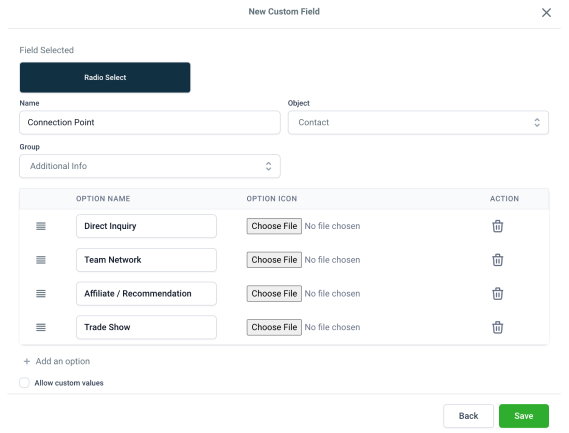The width and height of the screenshot is (569, 433).
Task: Save the new custom field
Action: pyautogui.click(x=524, y=416)
